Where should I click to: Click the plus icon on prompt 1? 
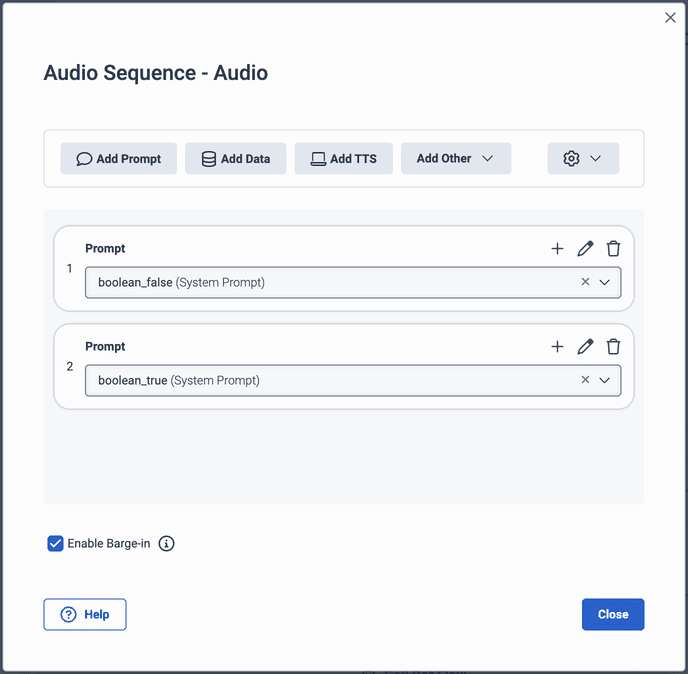[557, 249]
